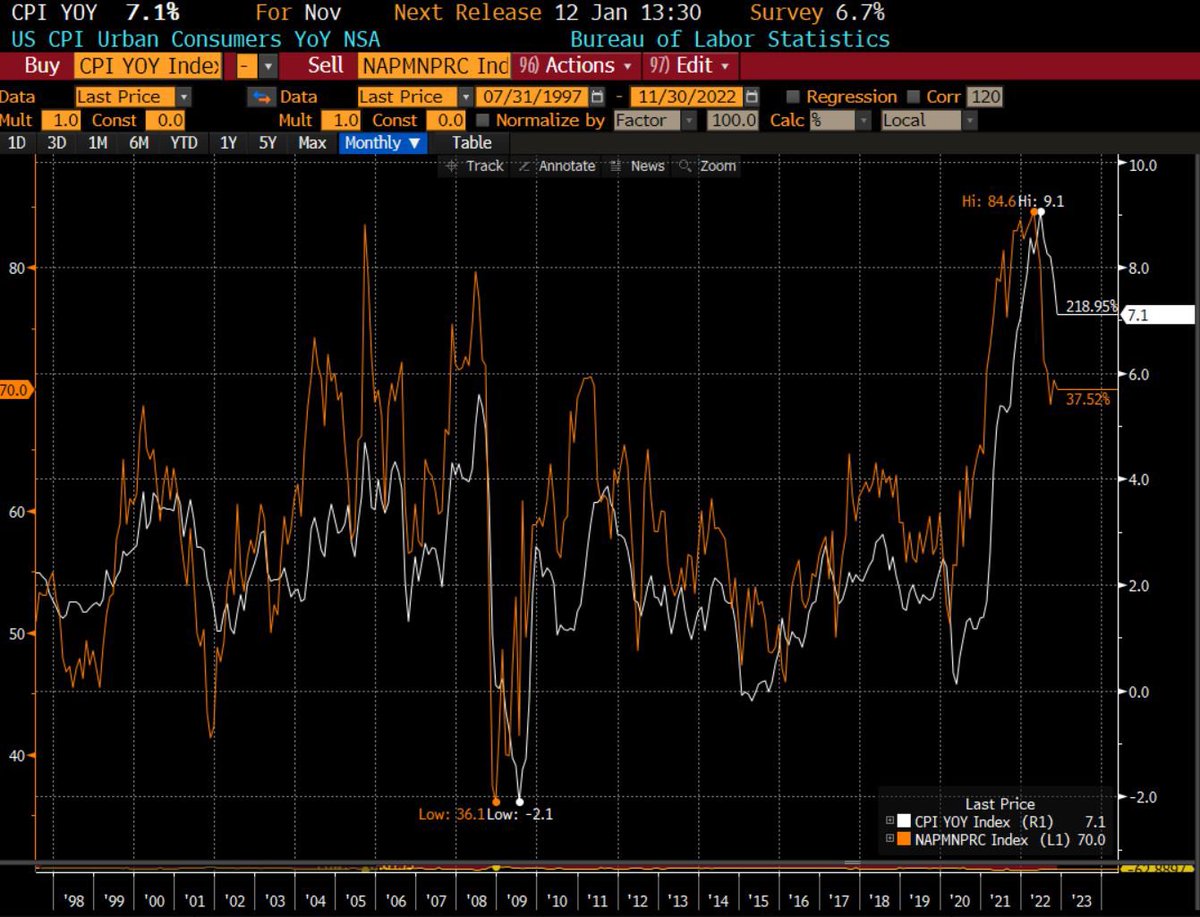The image size is (1200, 917).
Task: Click the 218.95% change label
Action: tap(1090, 306)
